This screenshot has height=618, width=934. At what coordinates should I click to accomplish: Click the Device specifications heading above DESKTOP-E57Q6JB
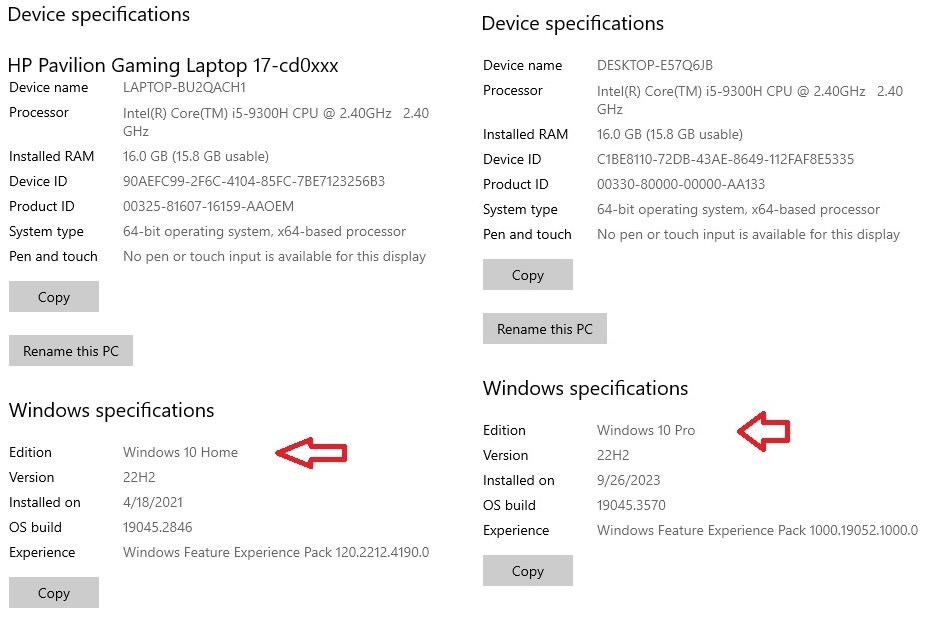coord(572,23)
